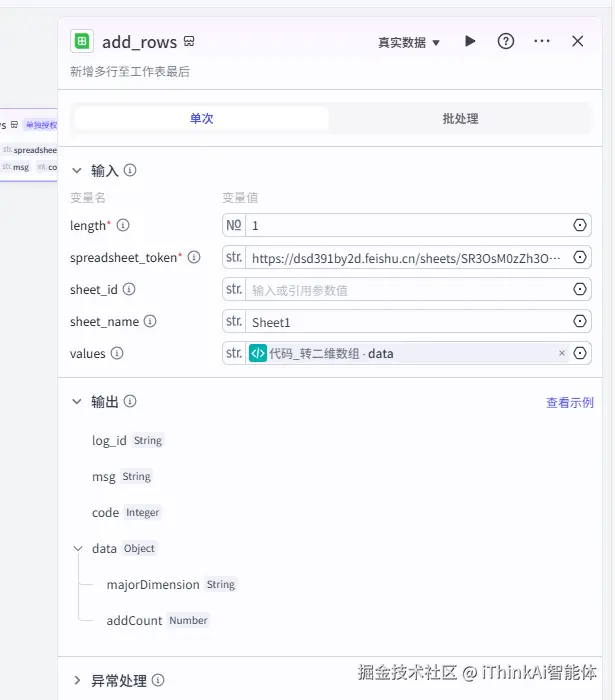Open reference picker for spreadsheet_token field
This screenshot has width=615, height=700.
pos(579,257)
